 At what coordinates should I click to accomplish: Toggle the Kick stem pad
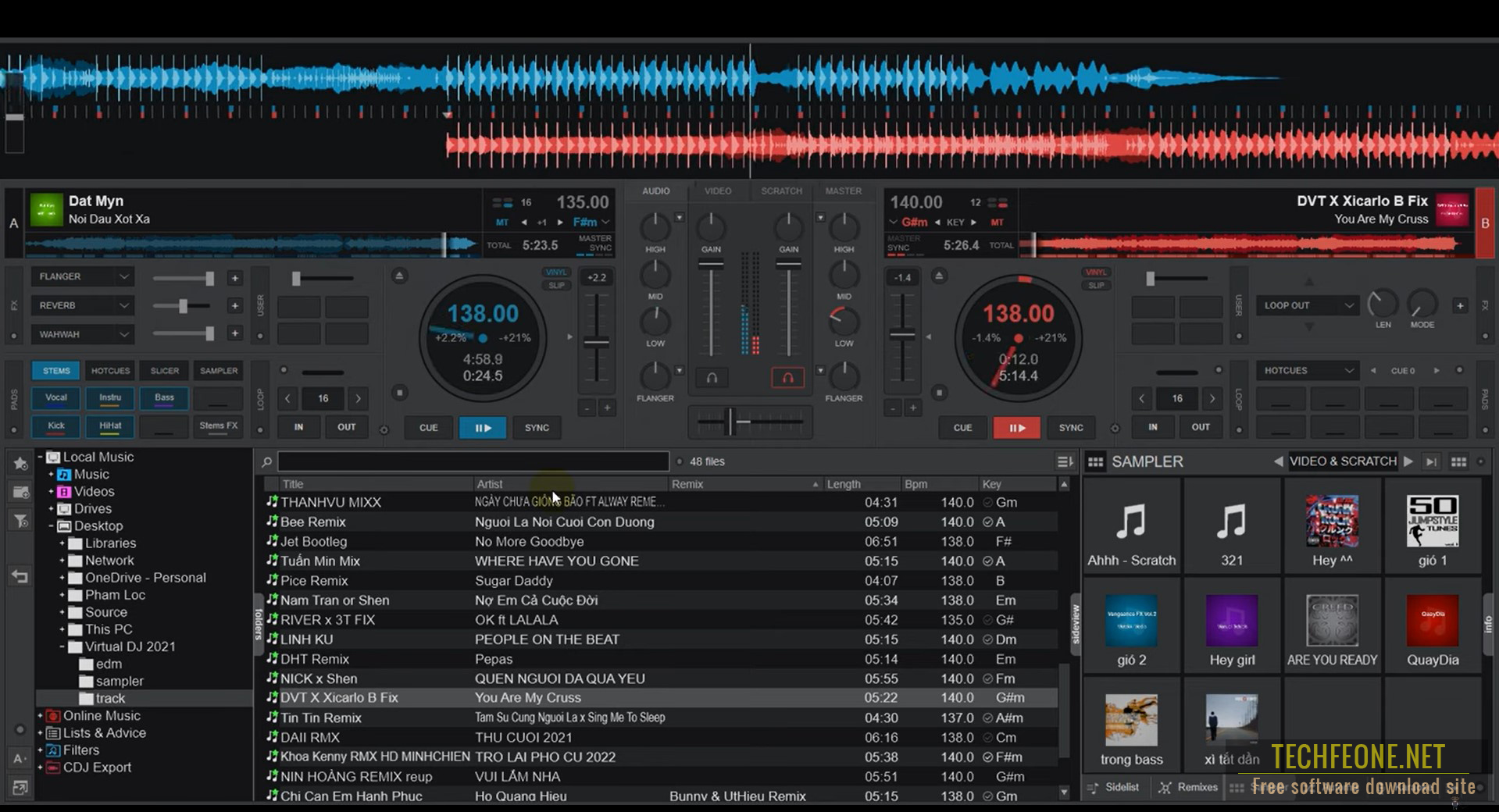click(x=55, y=426)
